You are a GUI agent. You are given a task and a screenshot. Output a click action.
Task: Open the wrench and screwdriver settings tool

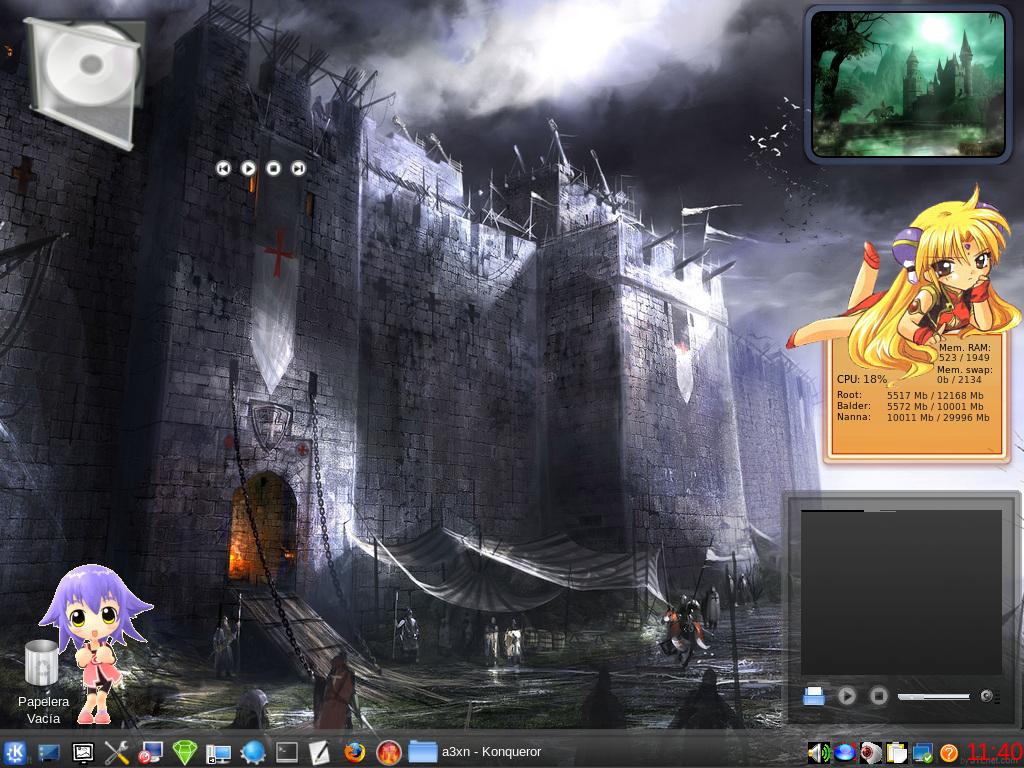pyautogui.click(x=117, y=752)
